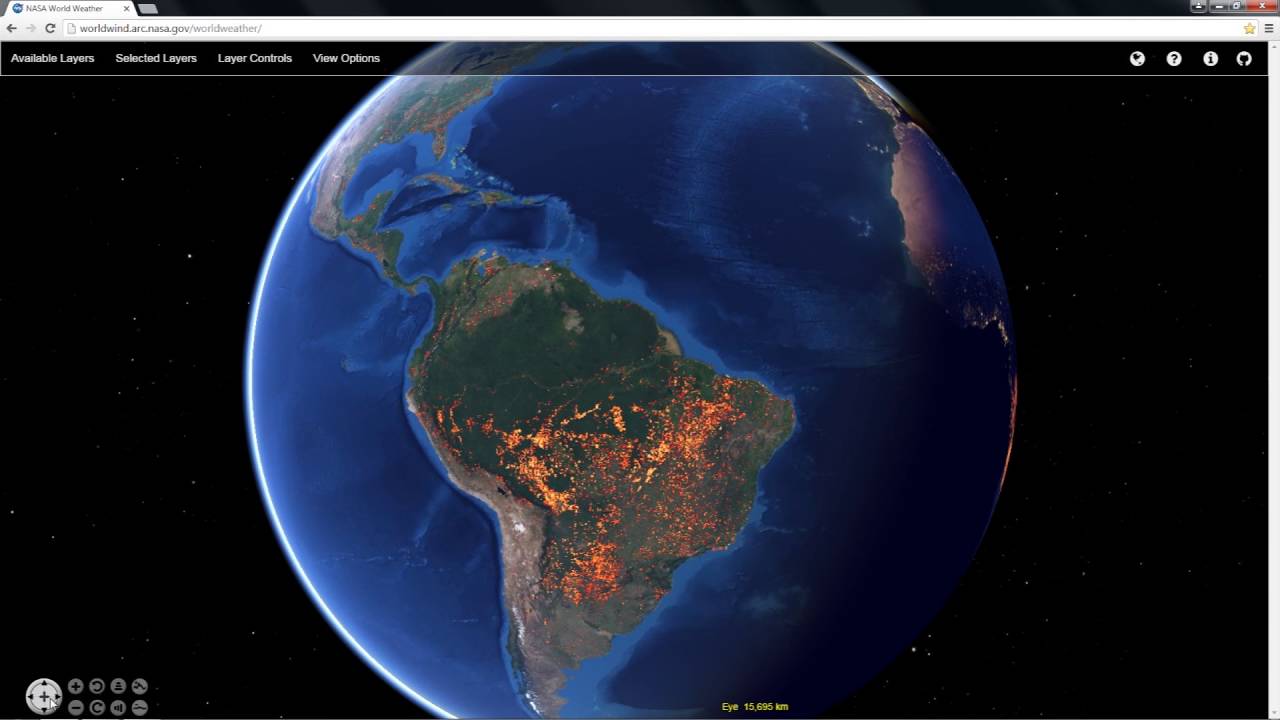Click the Chrome user profile button
Image resolution: width=1280 pixels, height=720 pixels.
[x=1198, y=6]
